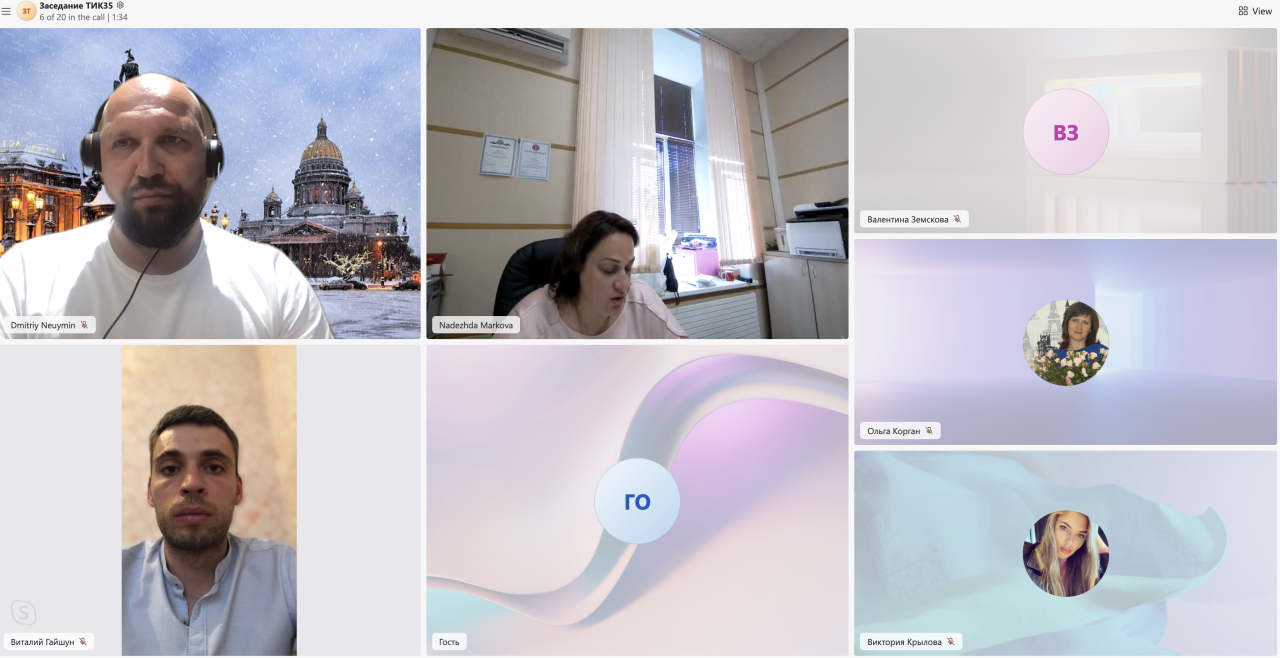Click muted mic icon next to Dmitriy Neuymin
The image size is (1280, 658).
[x=84, y=325]
